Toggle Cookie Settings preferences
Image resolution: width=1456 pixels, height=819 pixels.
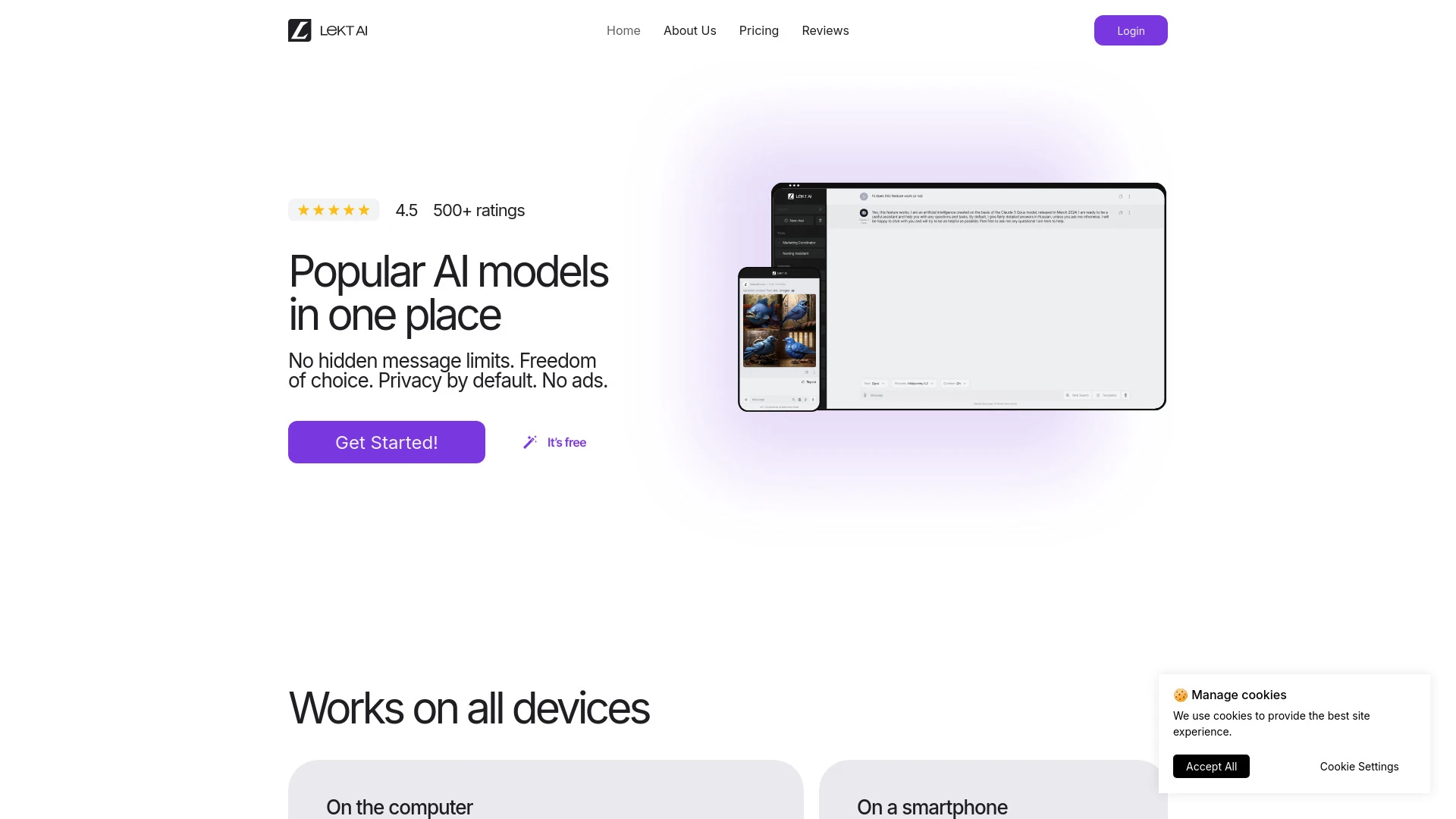[x=1359, y=766]
